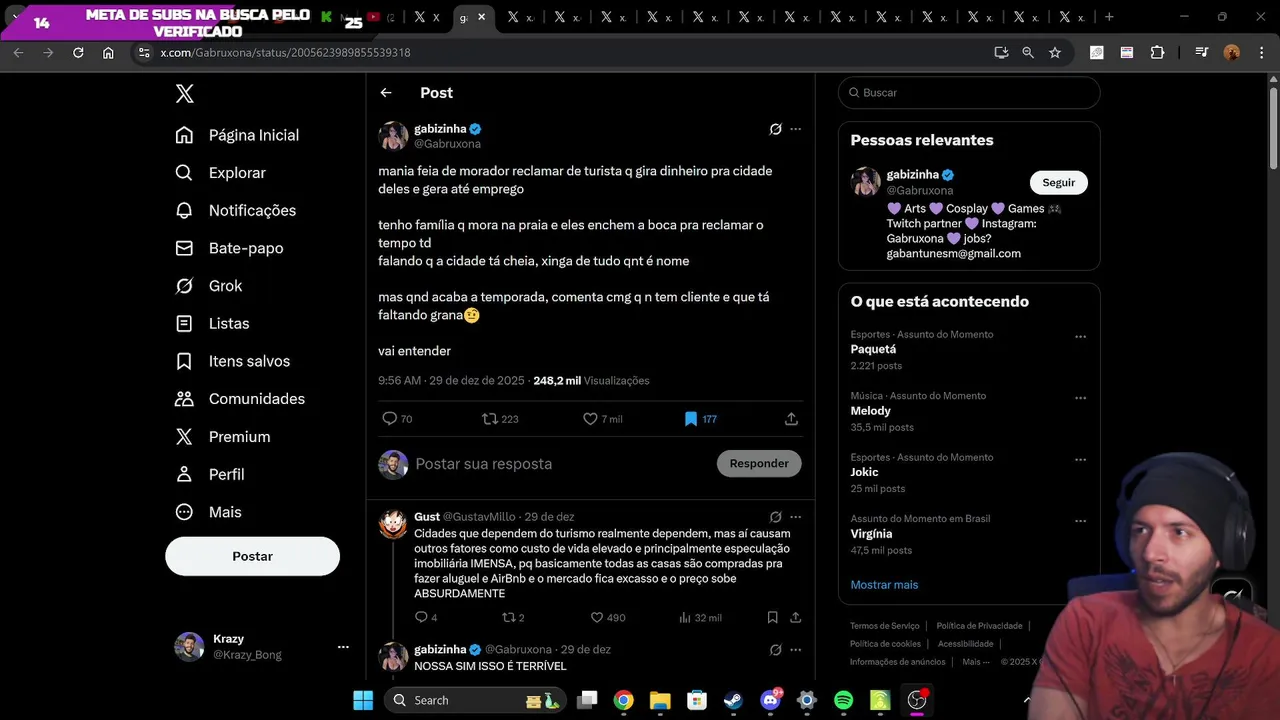Repost the main post (223)
Screen dimensions: 1280x720
click(500, 419)
